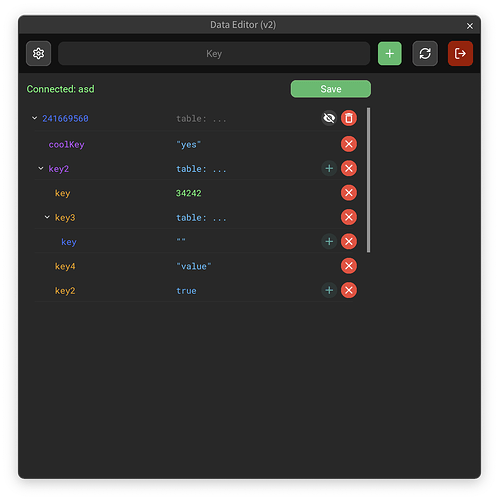Open settings with the gear icon
This screenshot has width=499, height=500.
pyautogui.click(x=38, y=53)
